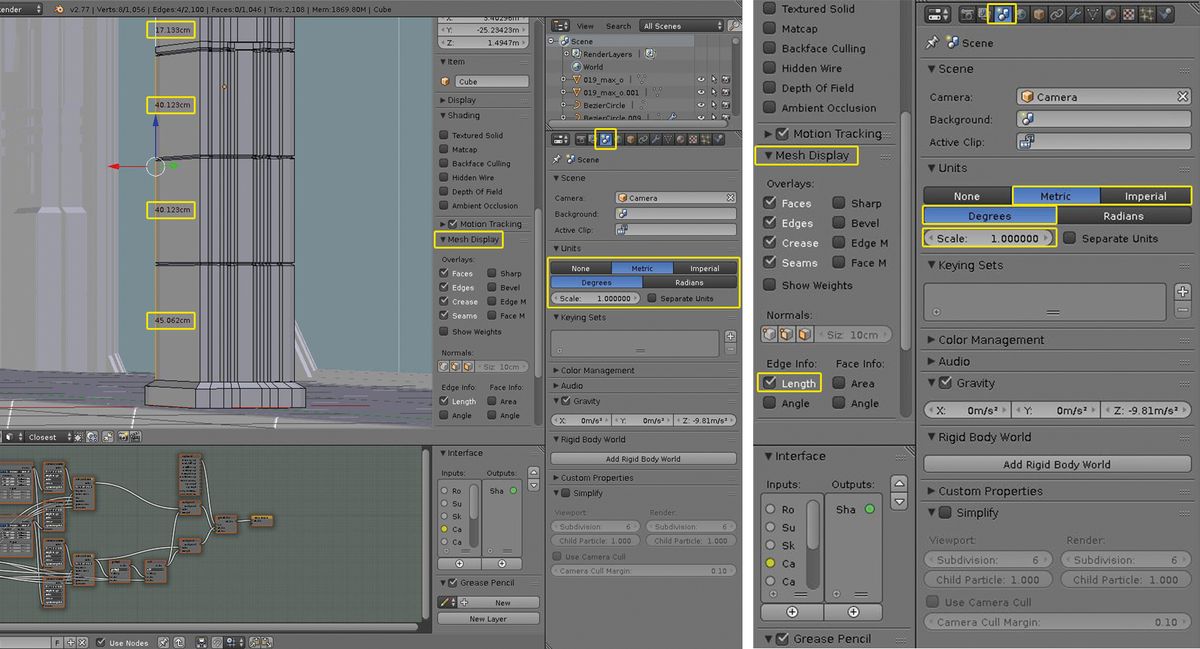Open the Particles properties (sparkles icon)
Viewport: 1200px width, 649px height.
pyautogui.click(x=1147, y=14)
